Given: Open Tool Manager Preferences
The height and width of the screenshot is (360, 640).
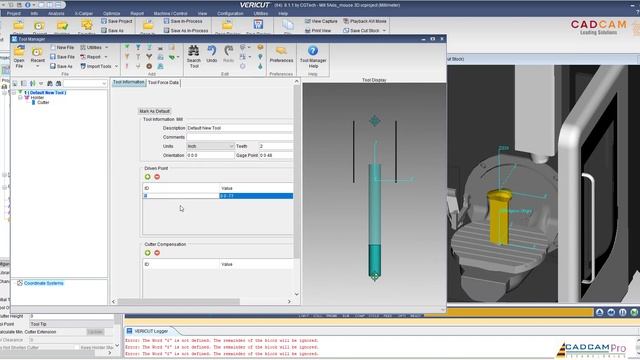Looking at the screenshot, I should pos(281,54).
